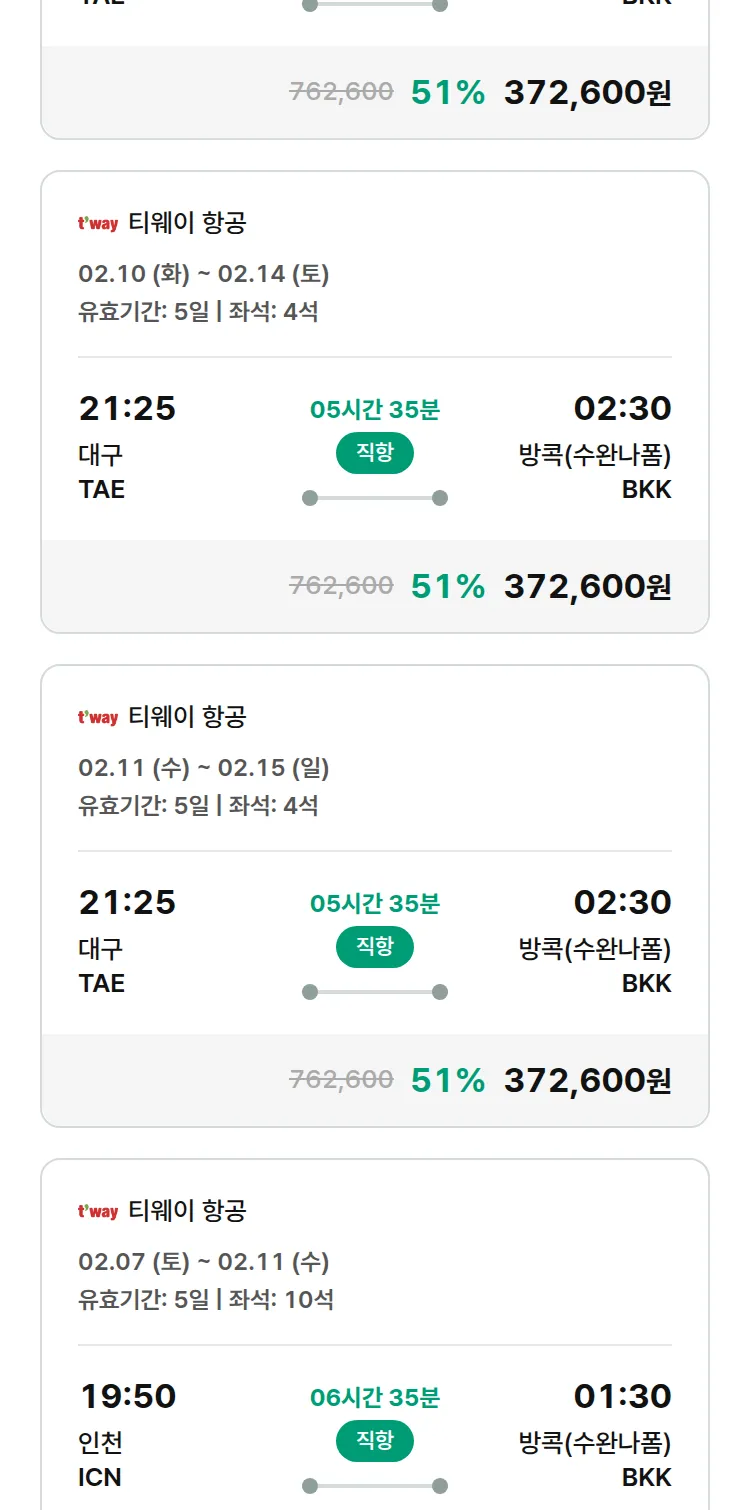Click t'way logo on the 02.10 (화) flight
750x1510 pixels.
coord(98,223)
